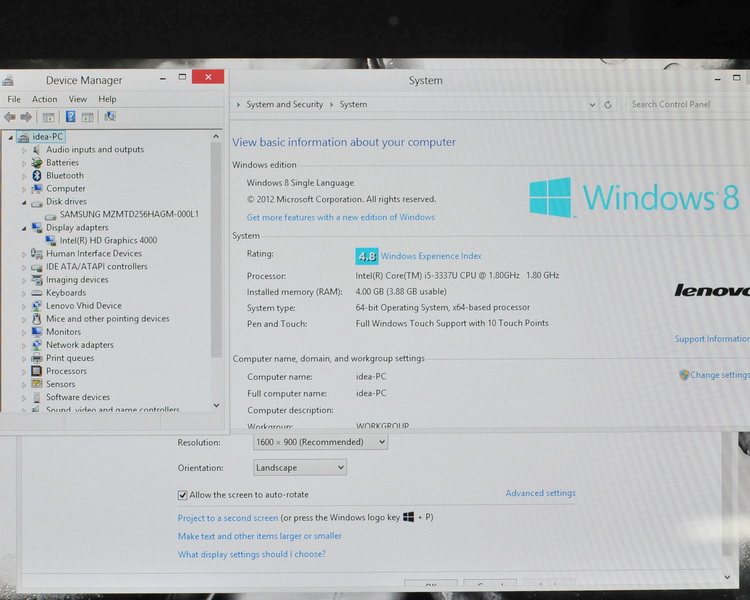This screenshot has height=600, width=750.
Task: Click the Network adapters icon
Action: [37, 344]
